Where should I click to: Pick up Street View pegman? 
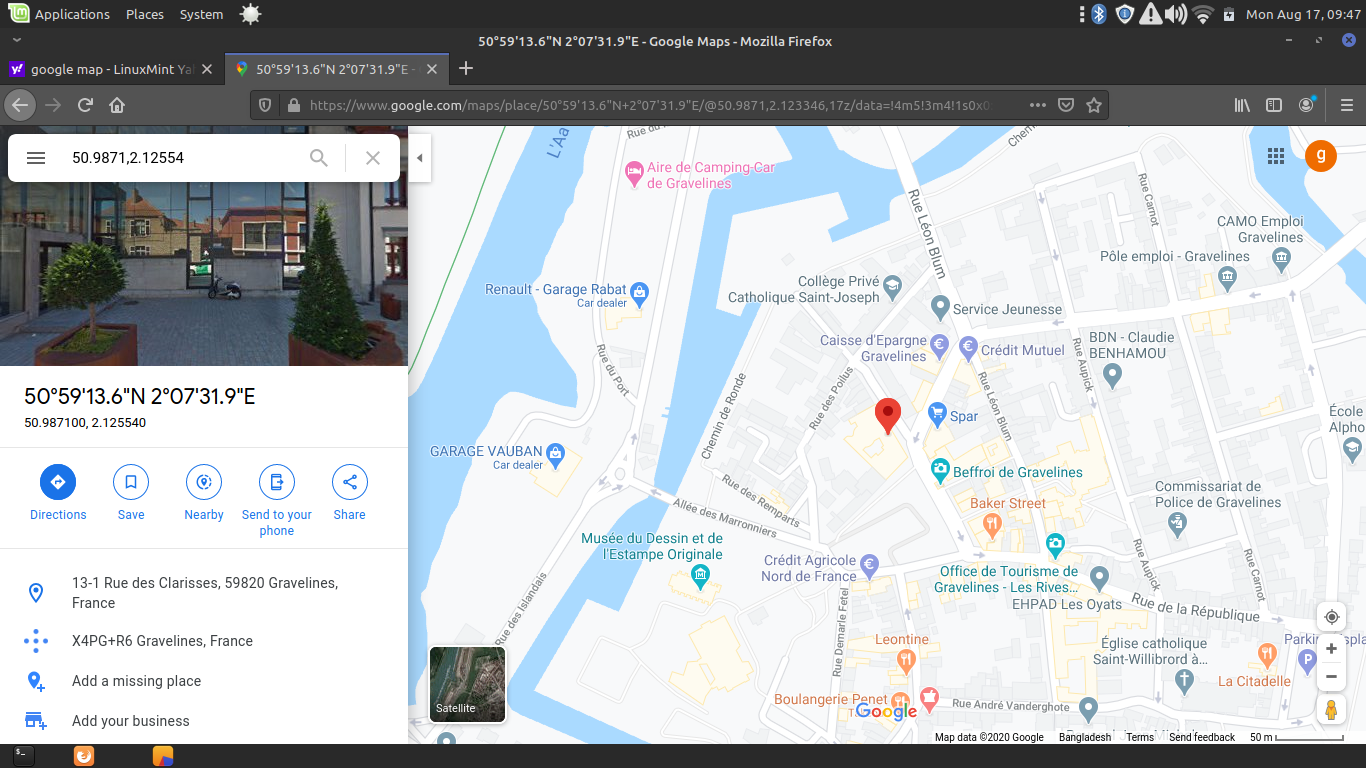coord(1331,710)
